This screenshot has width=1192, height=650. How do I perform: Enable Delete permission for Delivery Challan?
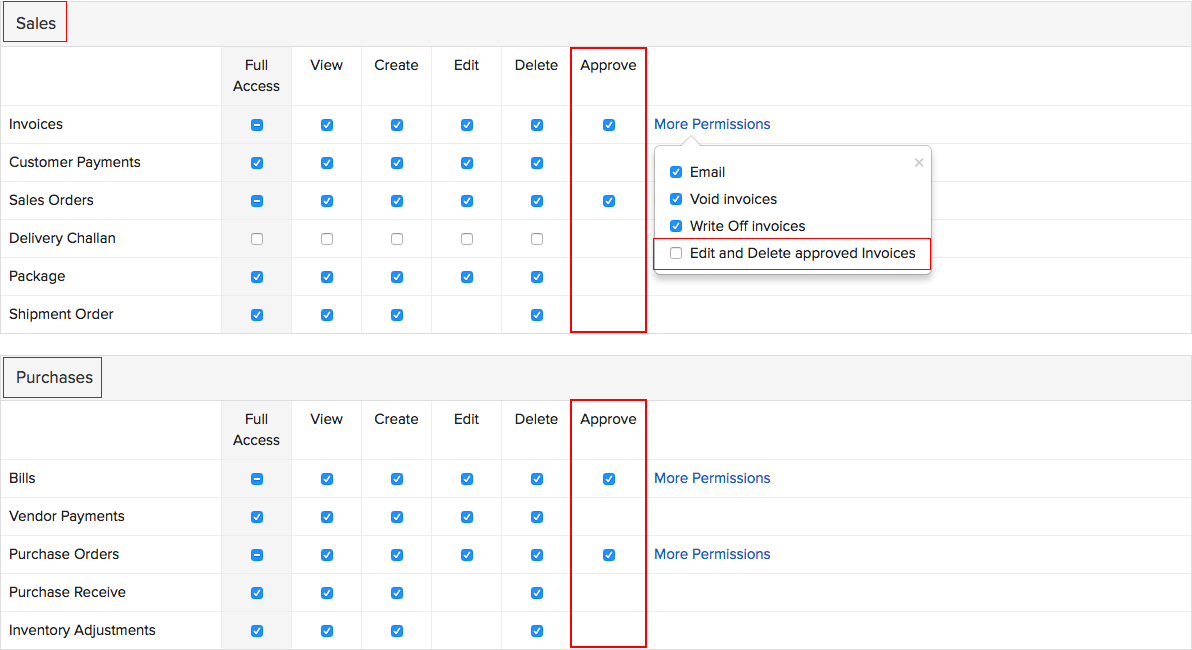click(536, 238)
